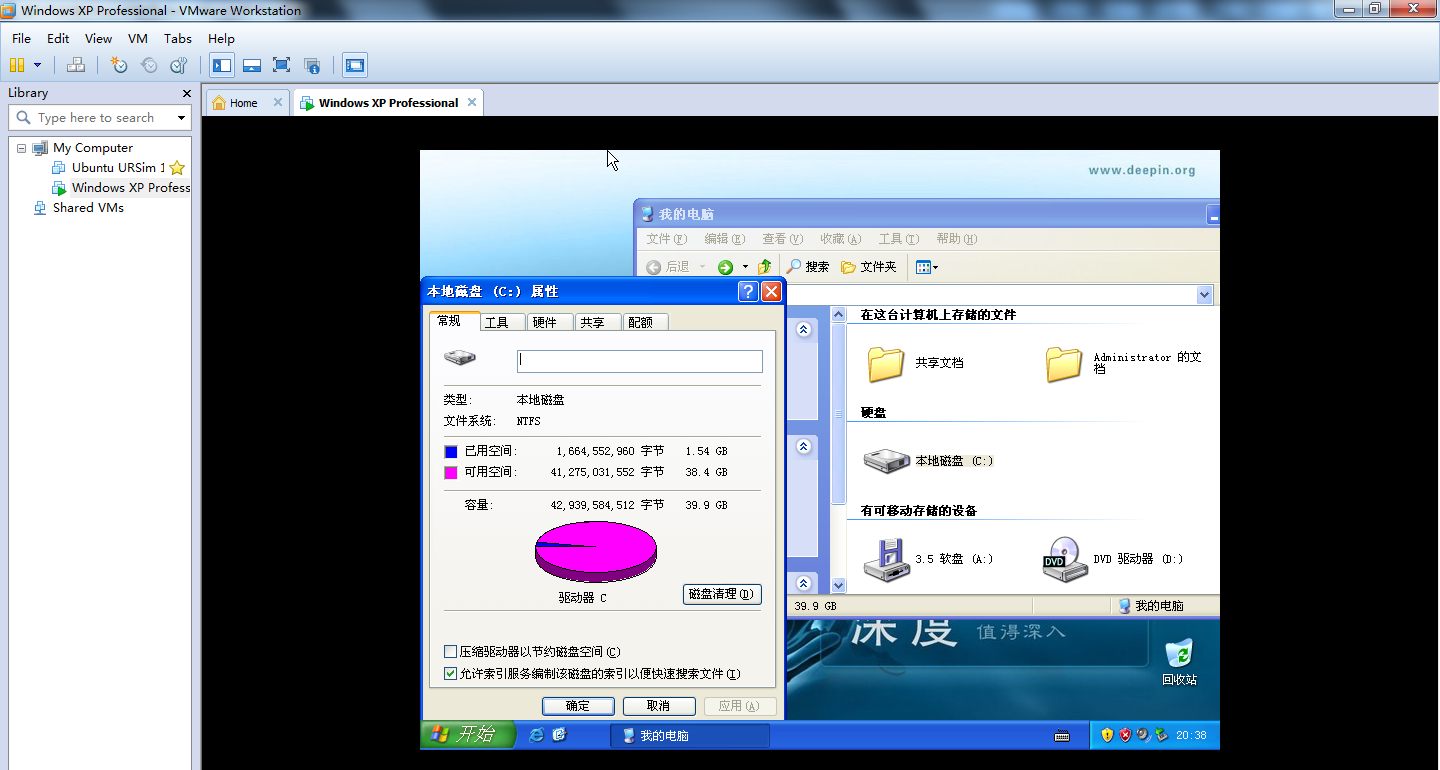
Task: Open the snapshot manager icon
Action: click(x=179, y=65)
